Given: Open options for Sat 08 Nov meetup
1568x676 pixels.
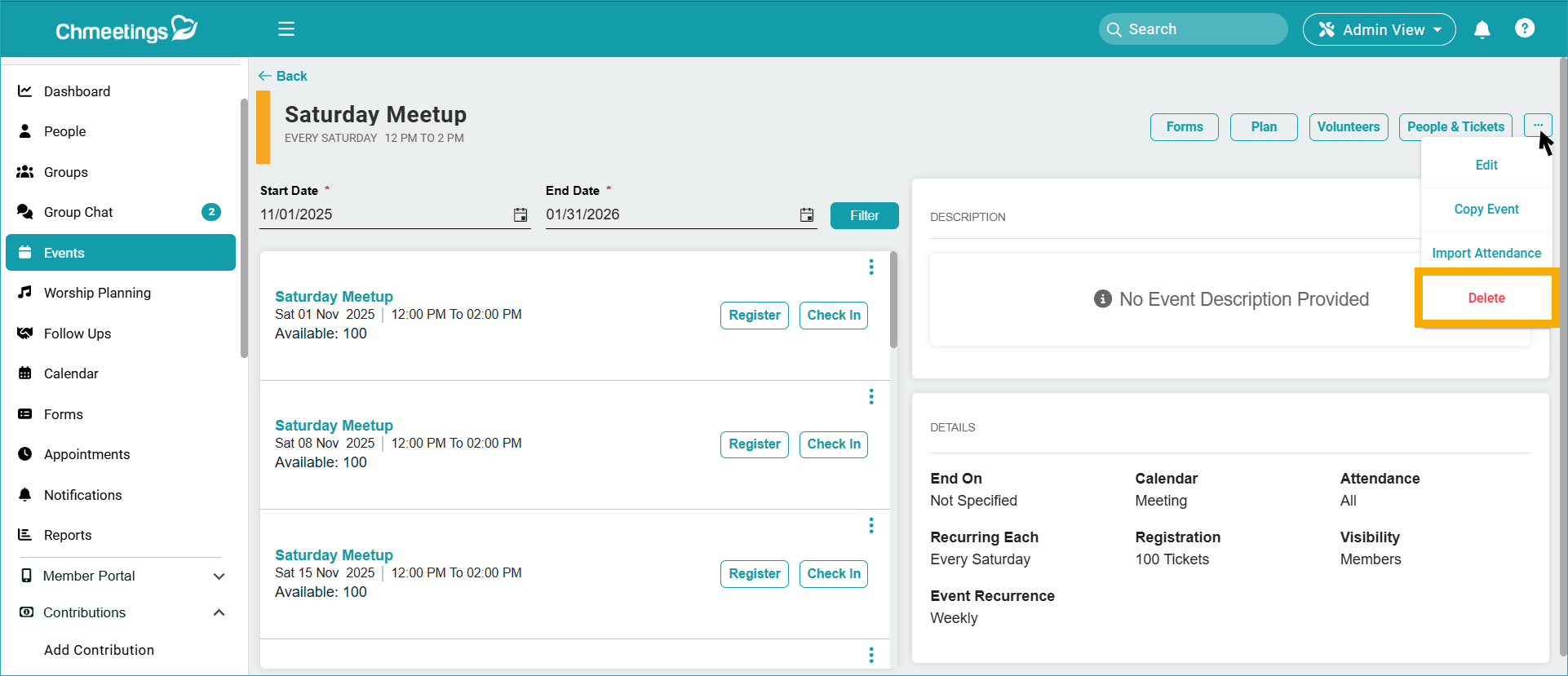Looking at the screenshot, I should 871,396.
